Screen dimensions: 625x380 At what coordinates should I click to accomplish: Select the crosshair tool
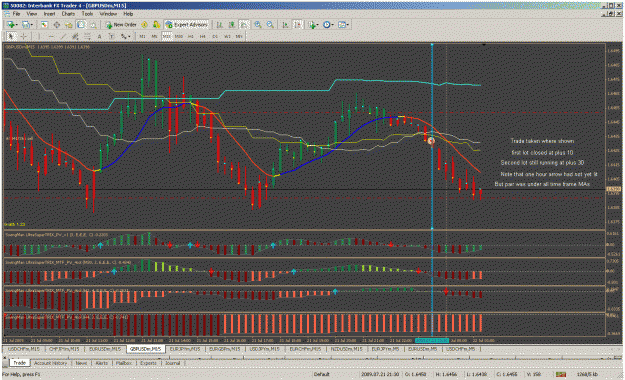click(24, 36)
